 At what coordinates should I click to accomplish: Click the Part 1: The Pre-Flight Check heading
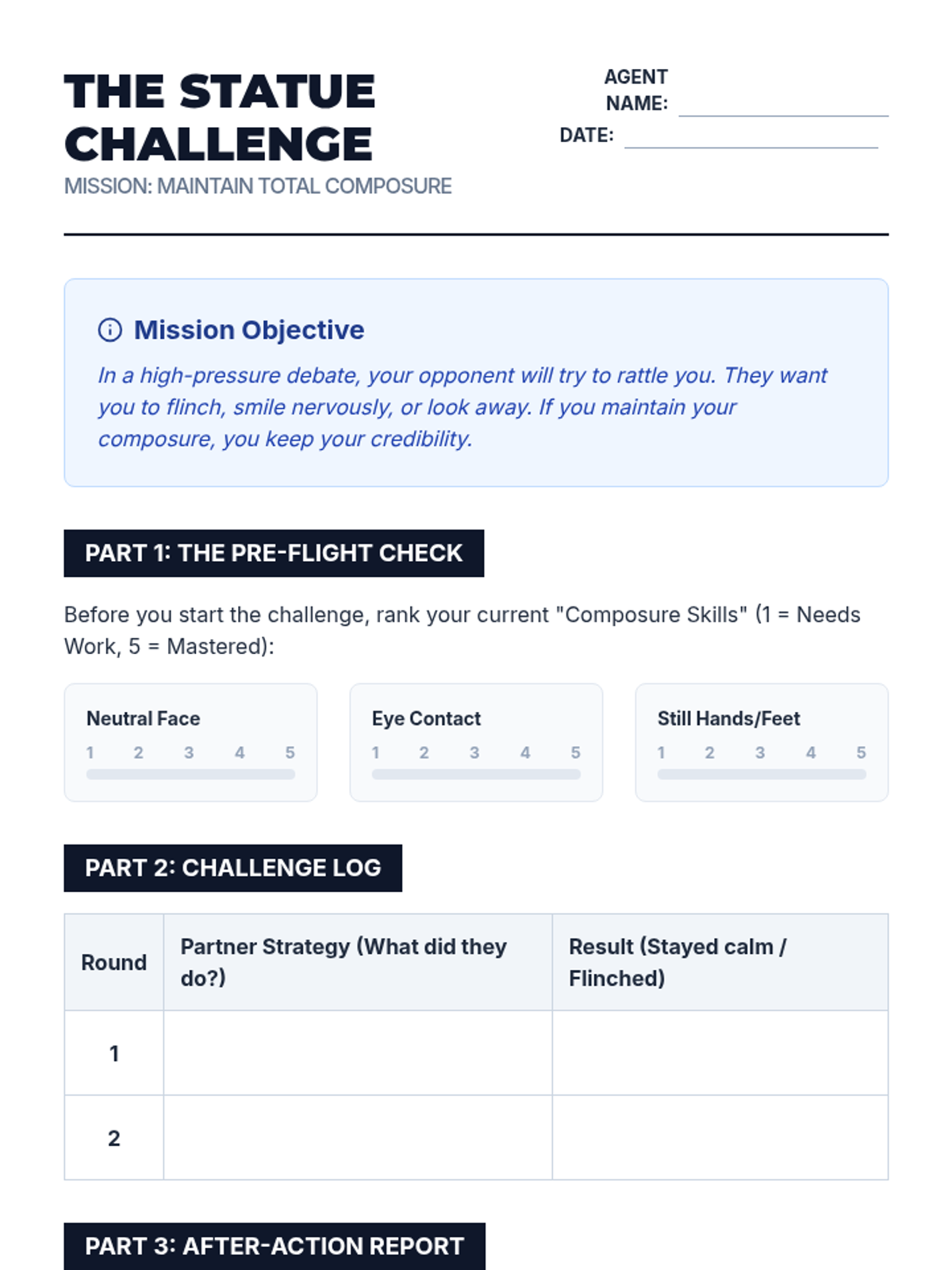click(274, 553)
